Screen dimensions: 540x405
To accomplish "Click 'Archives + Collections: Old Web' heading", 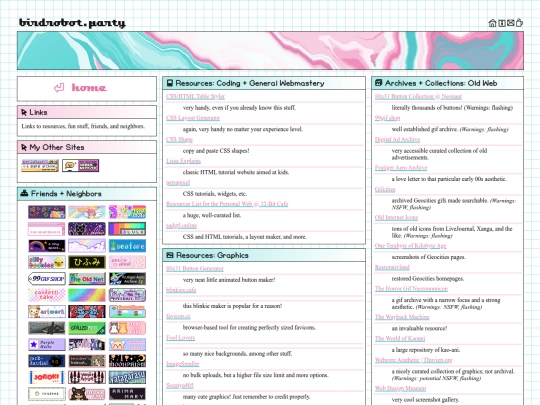I will (441, 83).
